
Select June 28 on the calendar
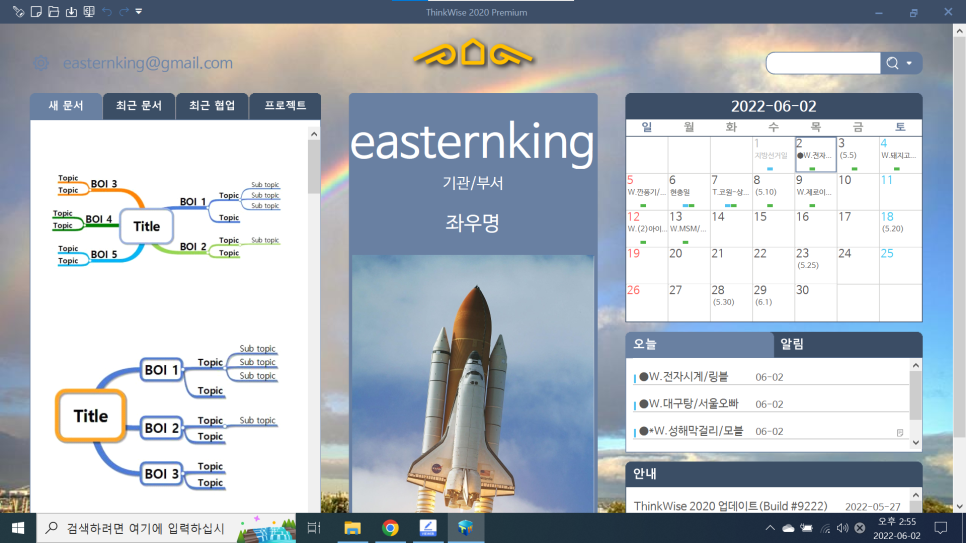click(x=731, y=301)
